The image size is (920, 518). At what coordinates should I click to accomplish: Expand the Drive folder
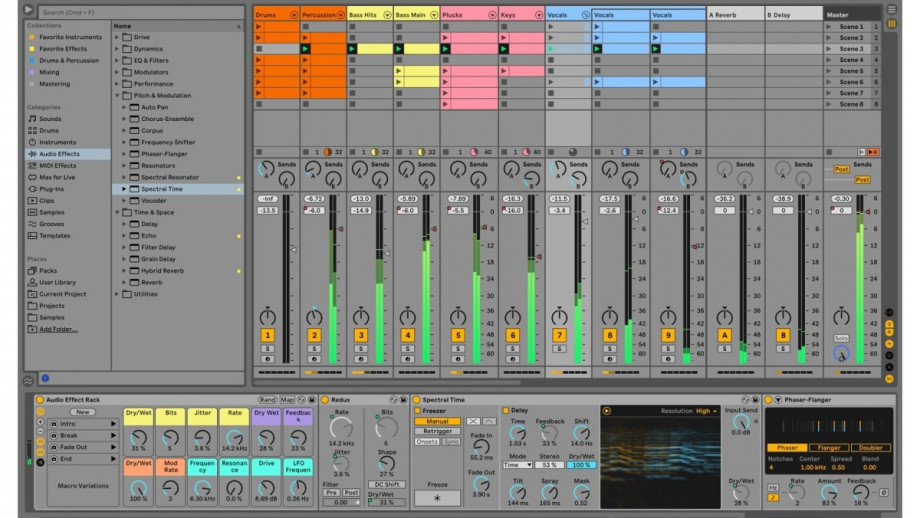117,37
